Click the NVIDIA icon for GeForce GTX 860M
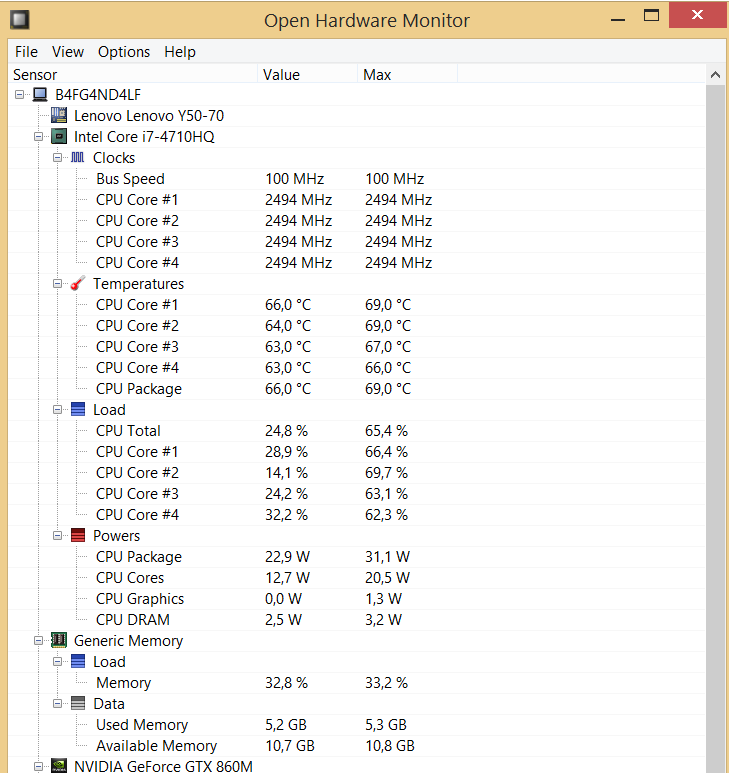Viewport: 729px width, 777px height. 59,766
